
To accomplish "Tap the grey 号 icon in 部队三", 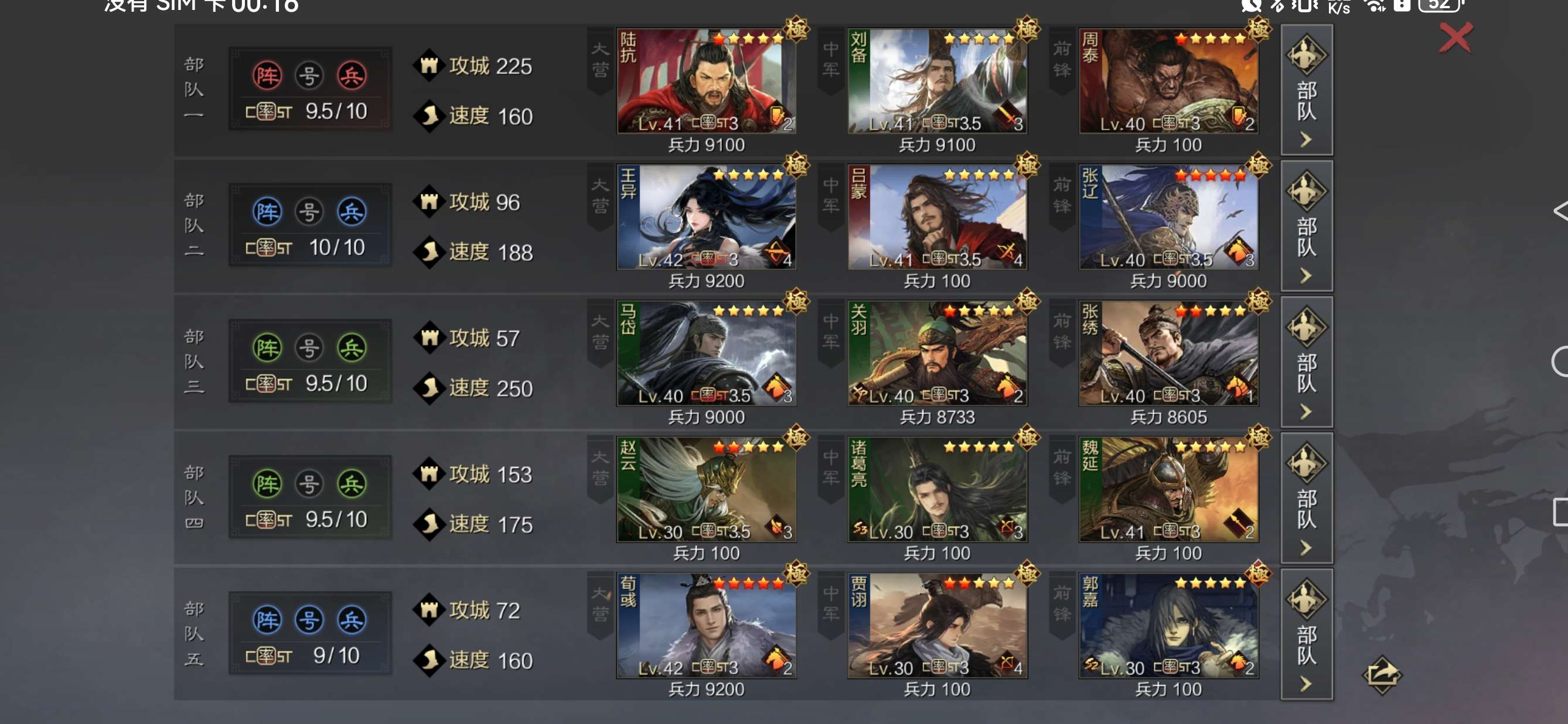I will click(x=309, y=348).
